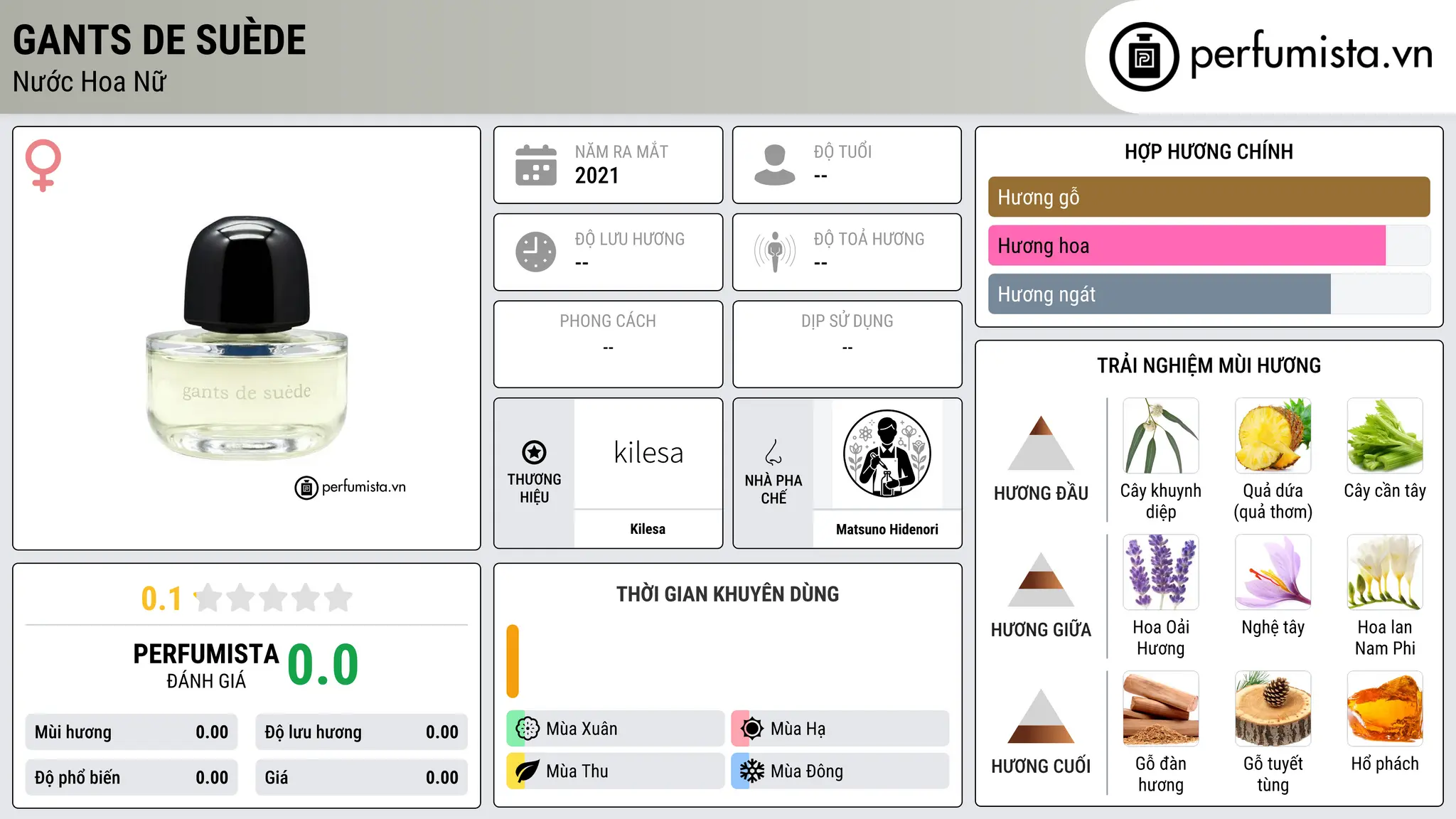Screen dimensions: 1456x819
Task: Open the Gỗ tuyết tùng cedar image
Action: click(x=1273, y=709)
